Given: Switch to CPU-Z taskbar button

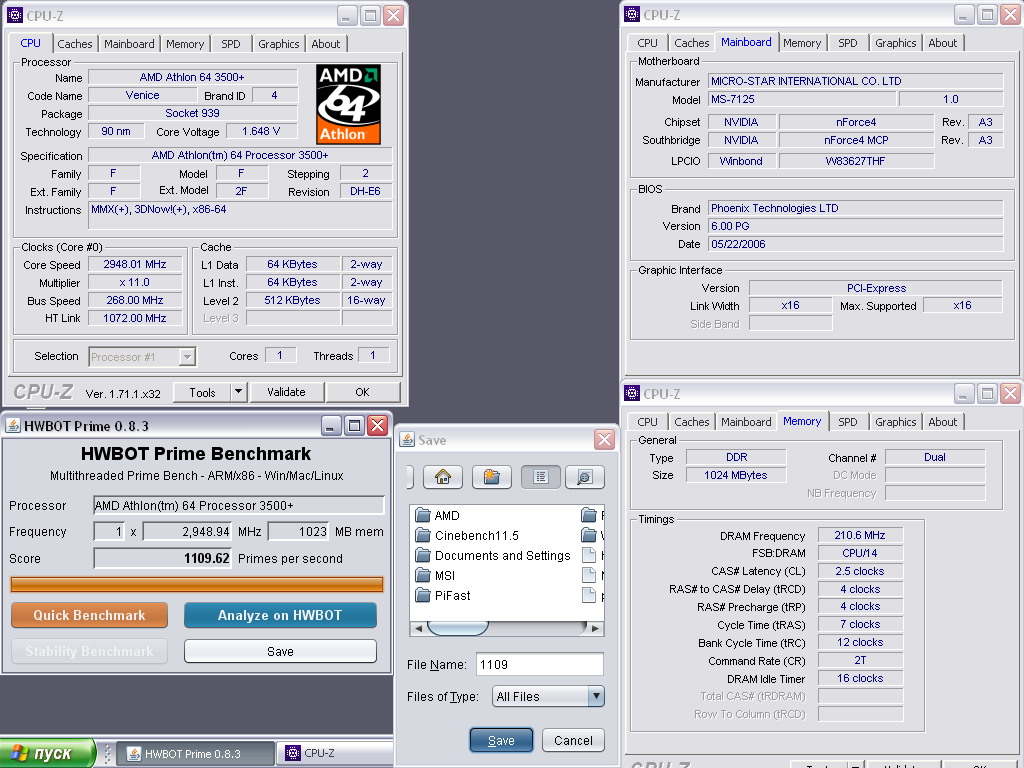Looking at the screenshot, I should coord(336,754).
